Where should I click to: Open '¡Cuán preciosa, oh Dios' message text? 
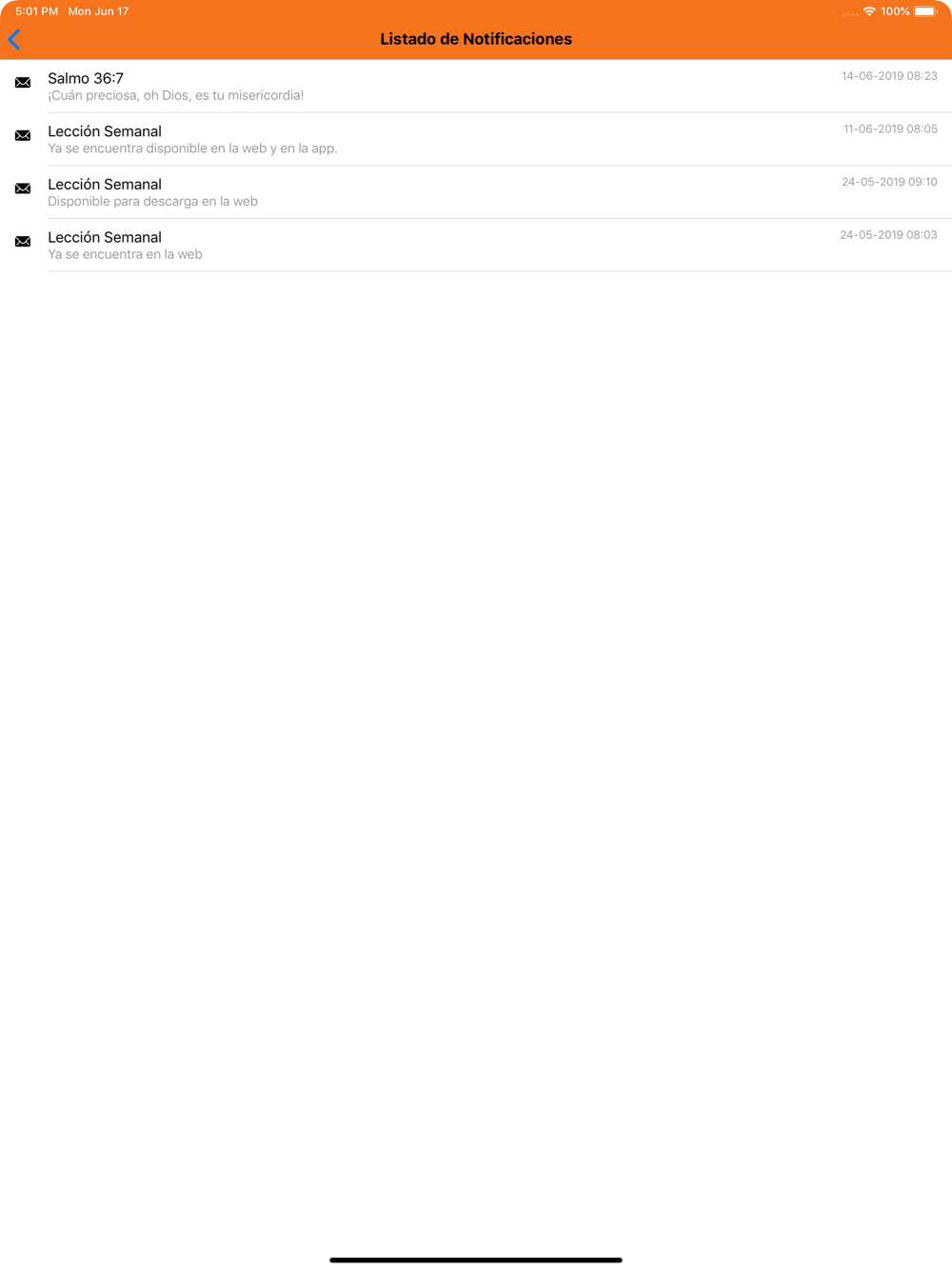pos(176,95)
